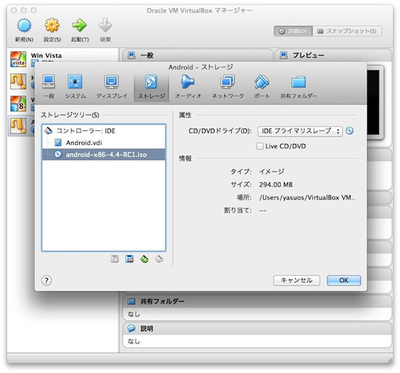Open ディスプレイ (Display) settings tab
This screenshot has width=400, height=373.
112,86
